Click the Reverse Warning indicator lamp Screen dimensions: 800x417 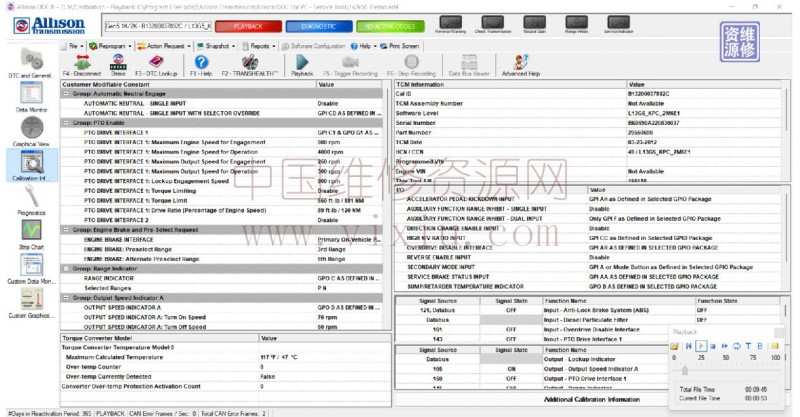pyautogui.click(x=451, y=22)
